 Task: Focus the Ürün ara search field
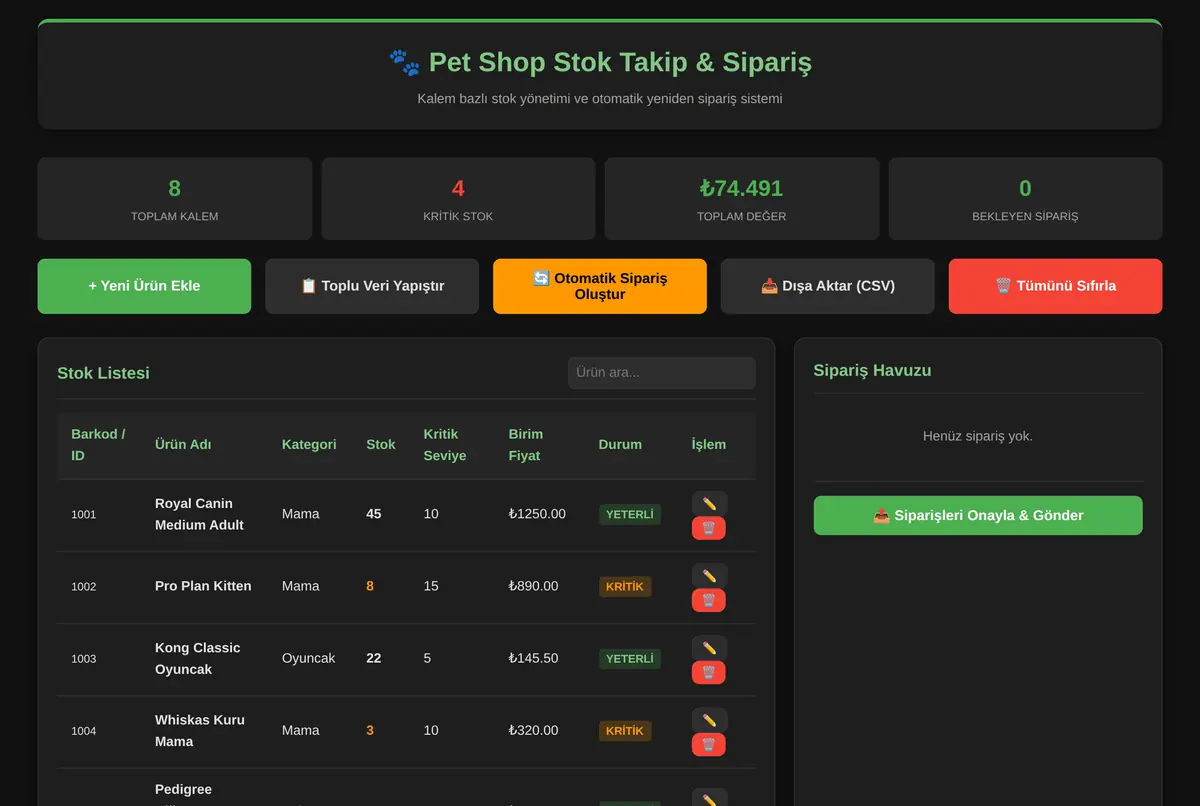[x=662, y=373]
